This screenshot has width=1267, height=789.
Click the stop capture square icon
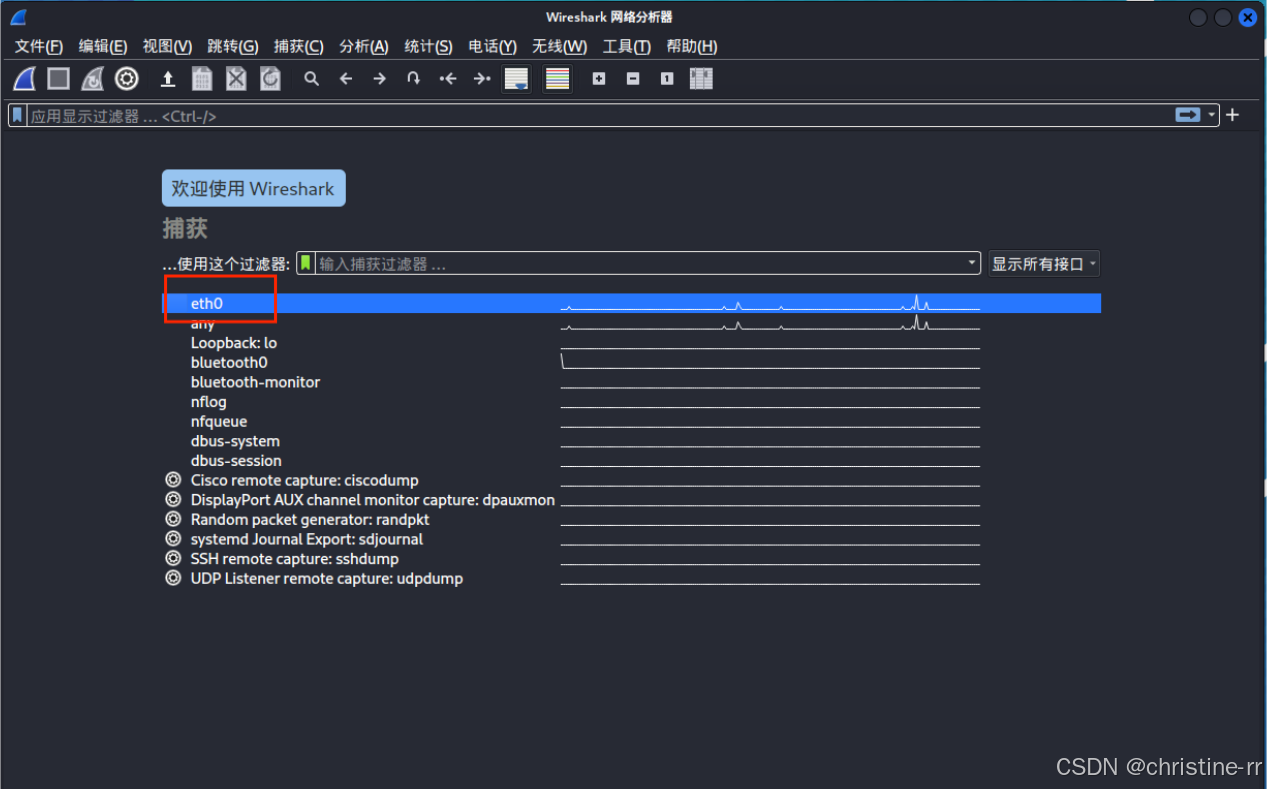[x=59, y=79]
